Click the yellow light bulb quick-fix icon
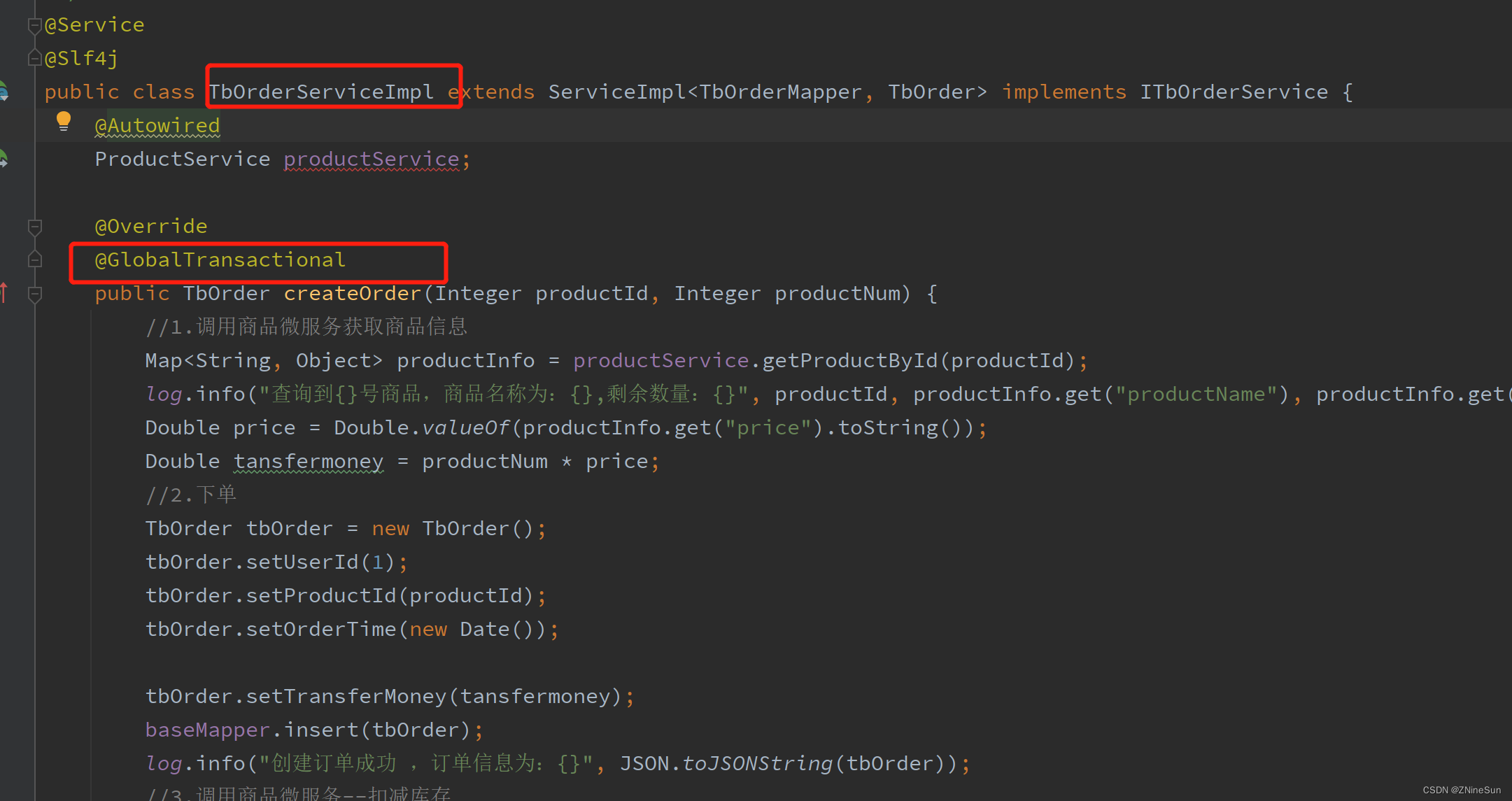 (x=64, y=121)
